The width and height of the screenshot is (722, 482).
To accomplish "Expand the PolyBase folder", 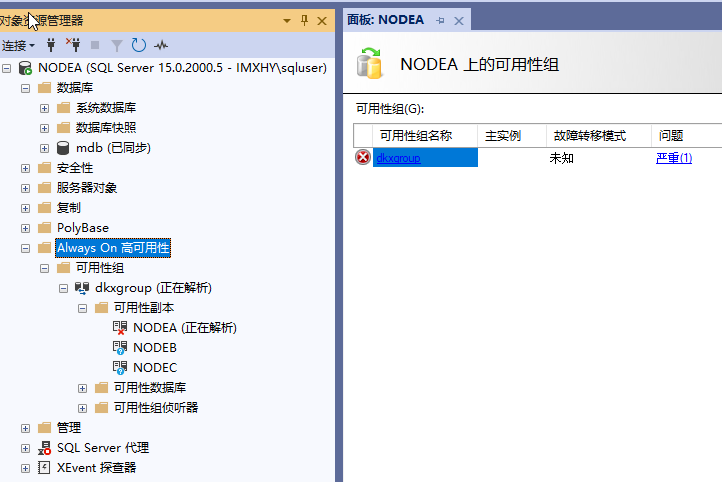I will (x=25, y=228).
